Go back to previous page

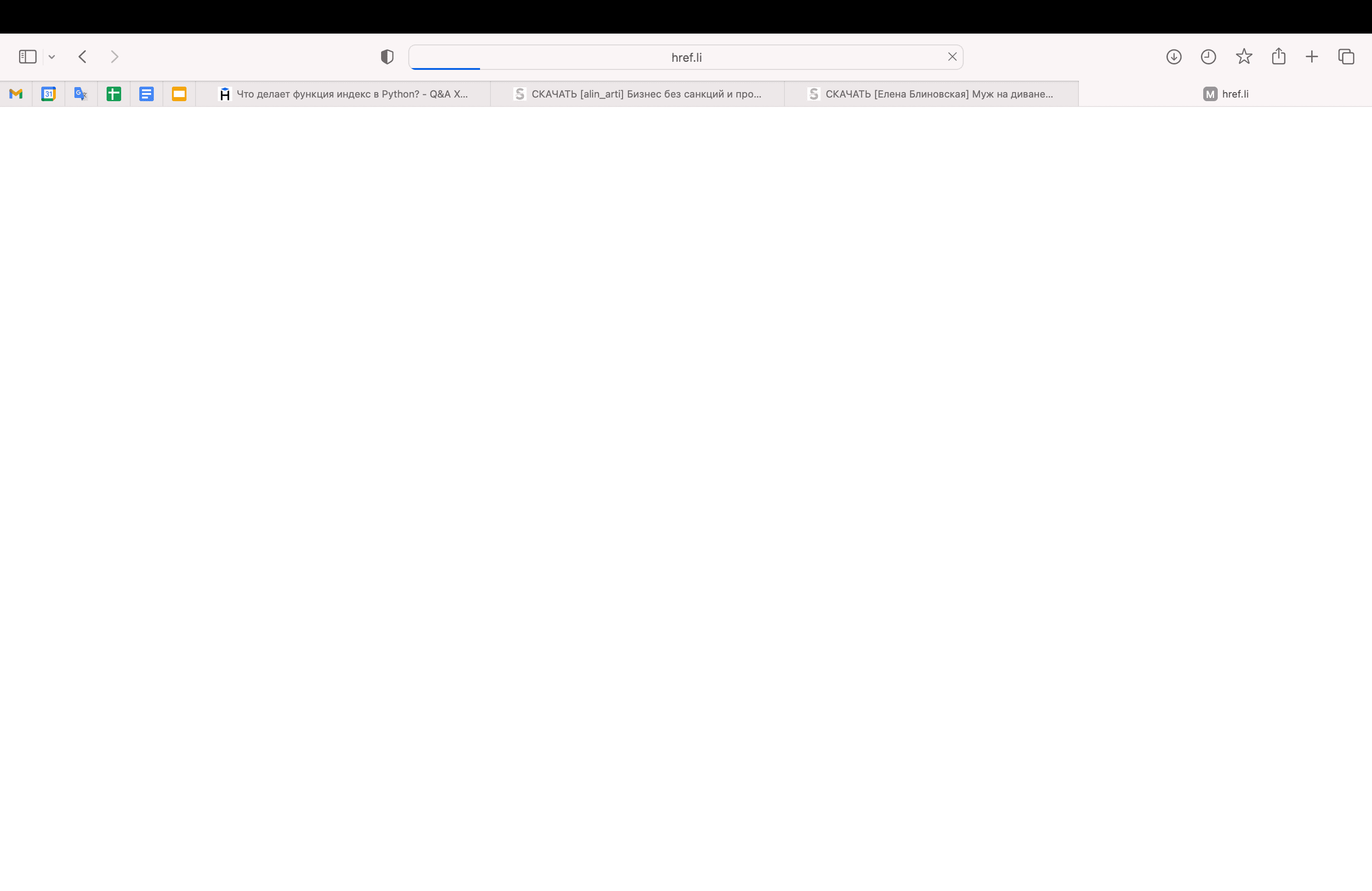(83, 56)
